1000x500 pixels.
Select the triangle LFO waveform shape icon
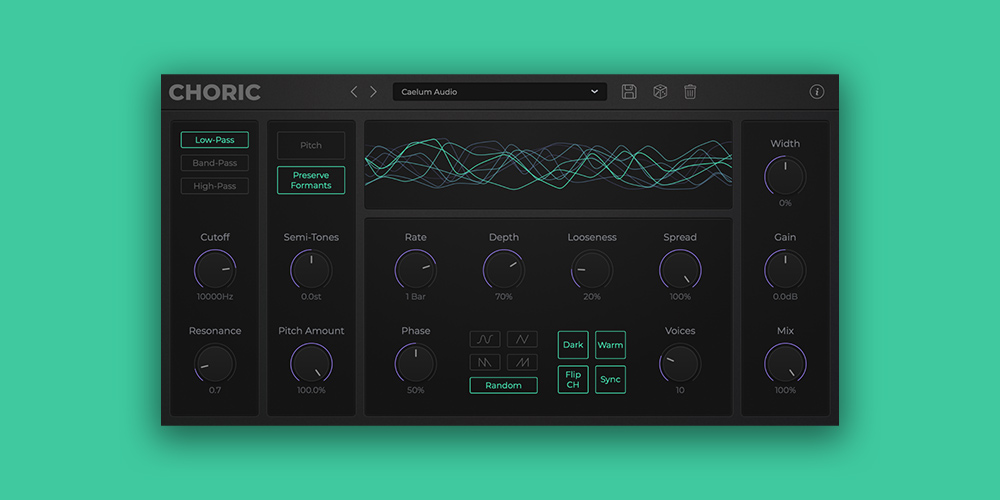pyautogui.click(x=522, y=339)
